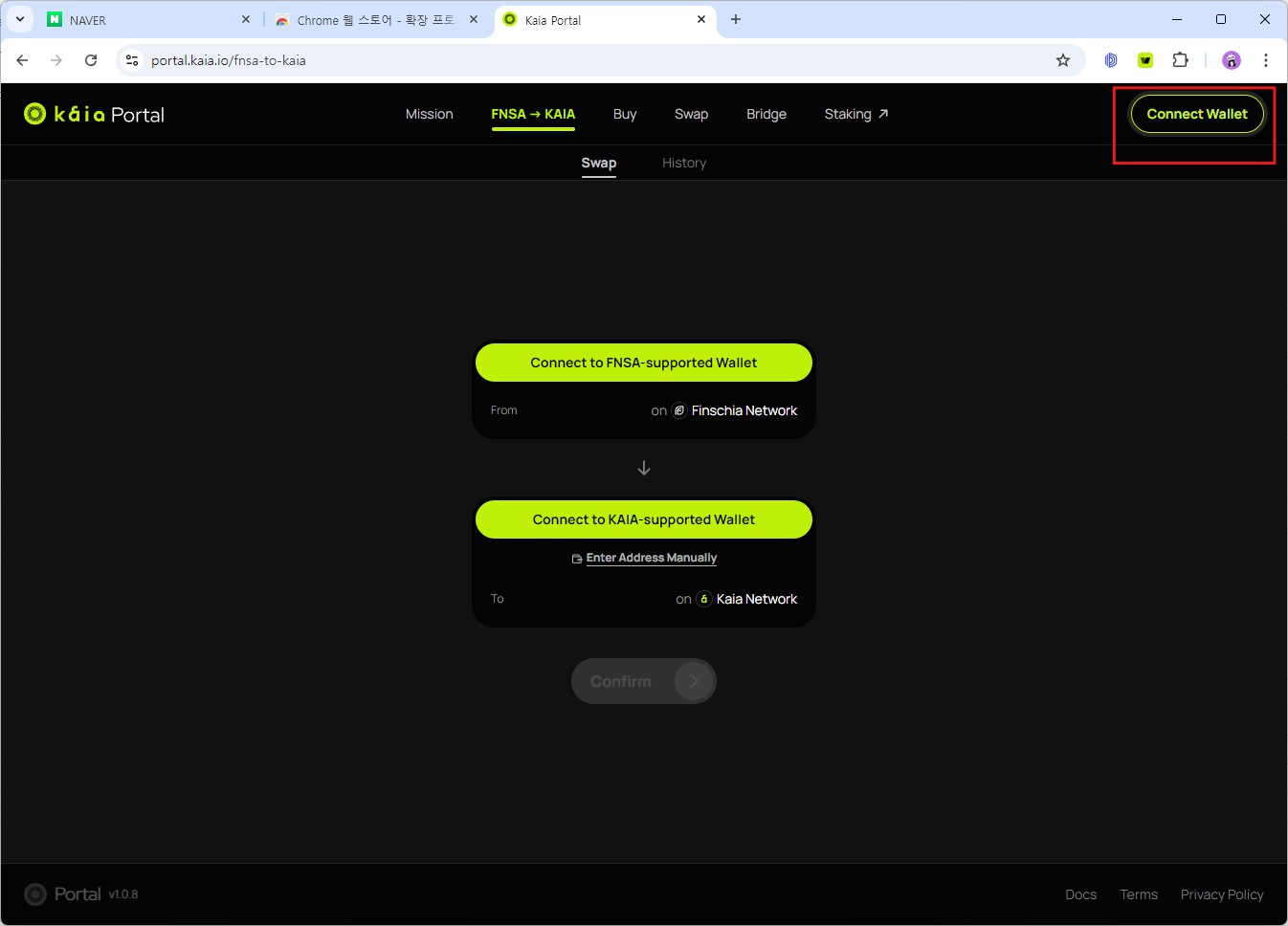1288x926 pixels.
Task: Click Connect to FNSA-supported Wallet
Action: coord(644,363)
